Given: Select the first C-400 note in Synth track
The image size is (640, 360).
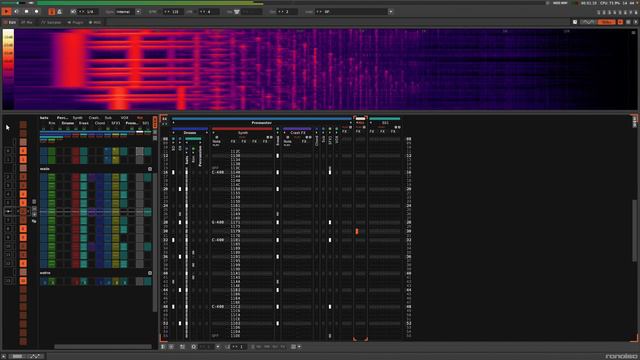Looking at the screenshot, I should [x=218, y=172].
